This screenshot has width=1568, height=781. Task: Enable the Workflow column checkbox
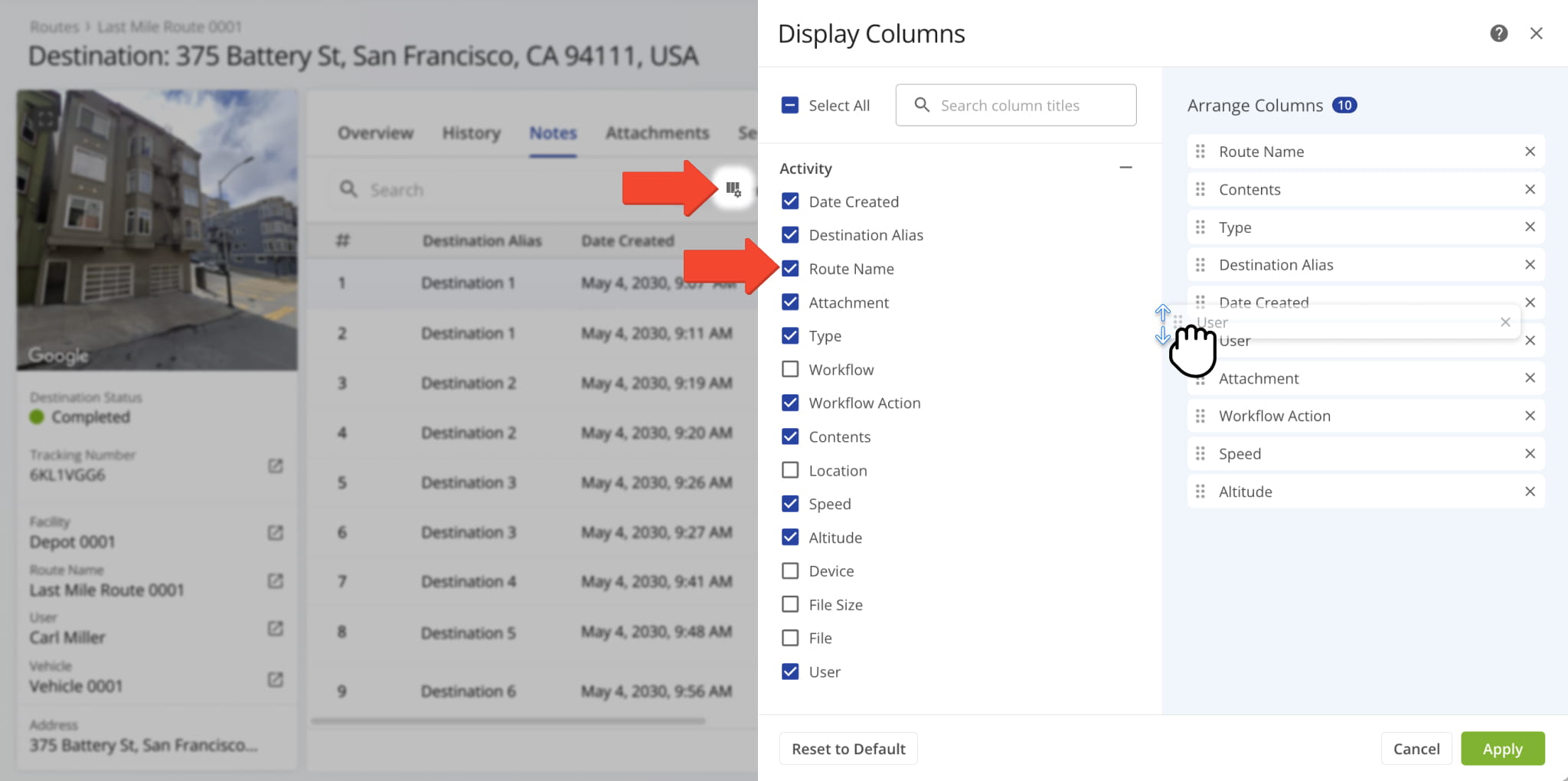click(x=790, y=369)
